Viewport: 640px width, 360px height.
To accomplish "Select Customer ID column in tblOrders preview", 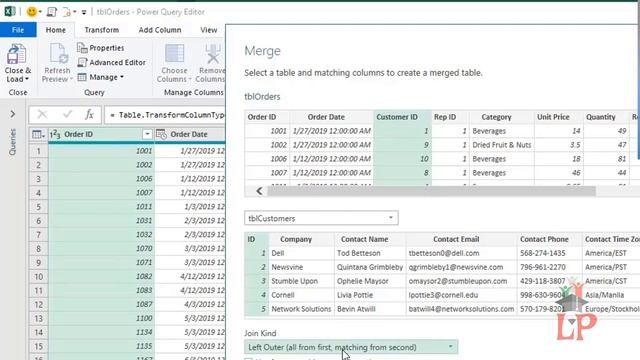I will pyautogui.click(x=402, y=117).
